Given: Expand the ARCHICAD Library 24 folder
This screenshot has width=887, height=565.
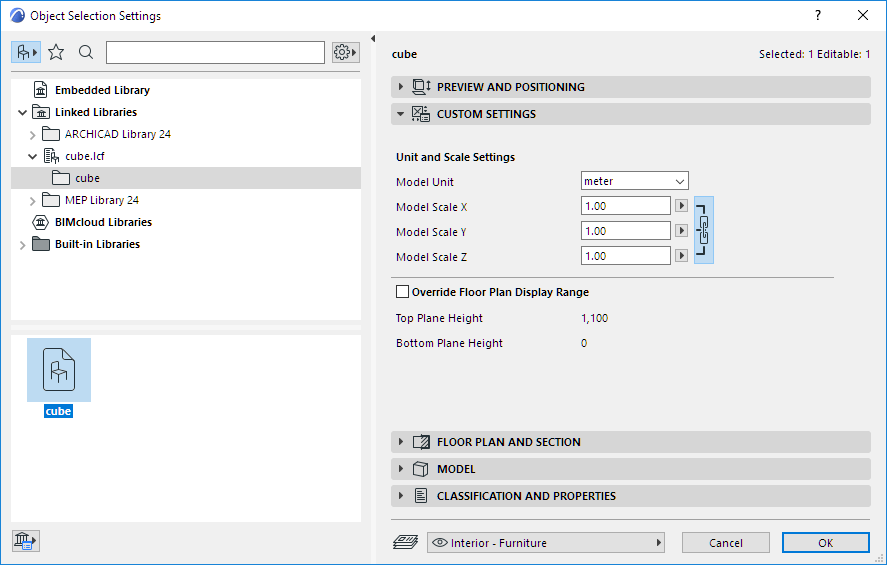Looking at the screenshot, I should [x=32, y=134].
